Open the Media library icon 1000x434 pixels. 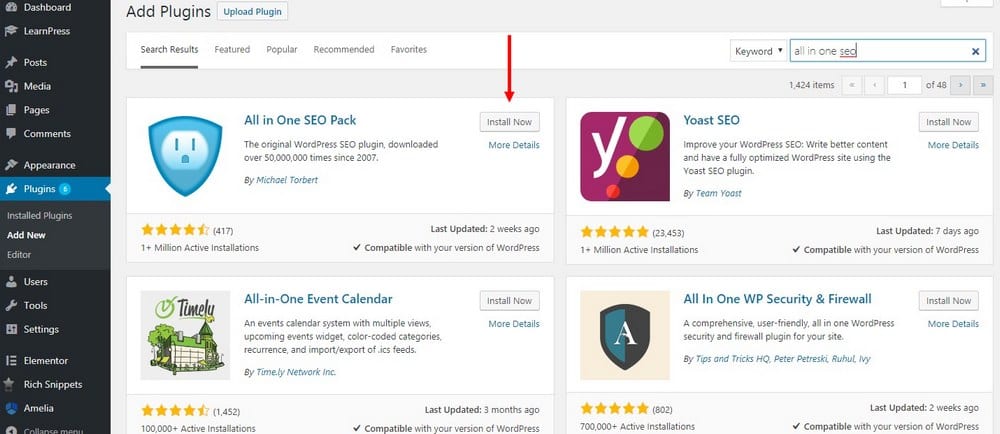coord(11,86)
